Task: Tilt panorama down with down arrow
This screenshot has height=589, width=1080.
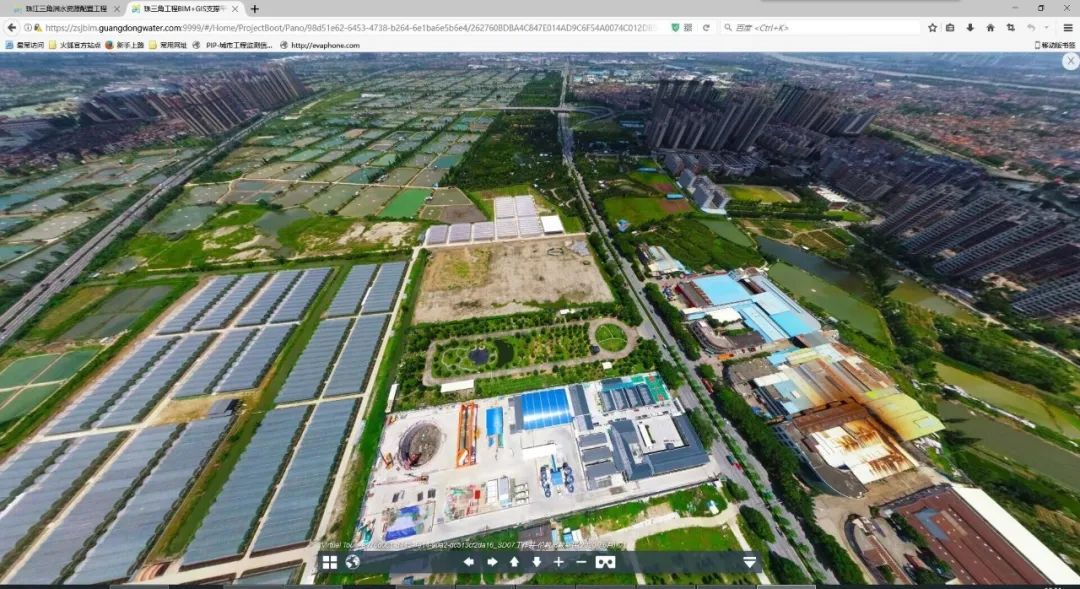Action: pos(537,562)
